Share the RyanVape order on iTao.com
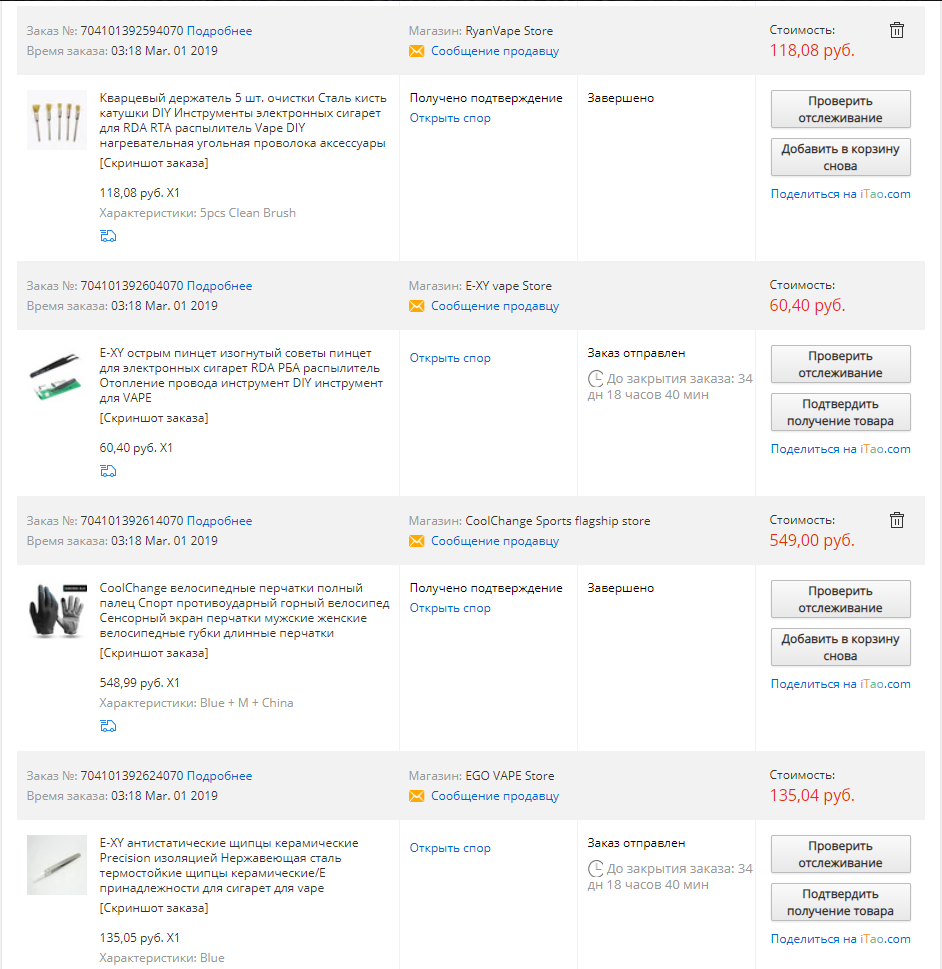This screenshot has height=969, width=942. (x=840, y=194)
